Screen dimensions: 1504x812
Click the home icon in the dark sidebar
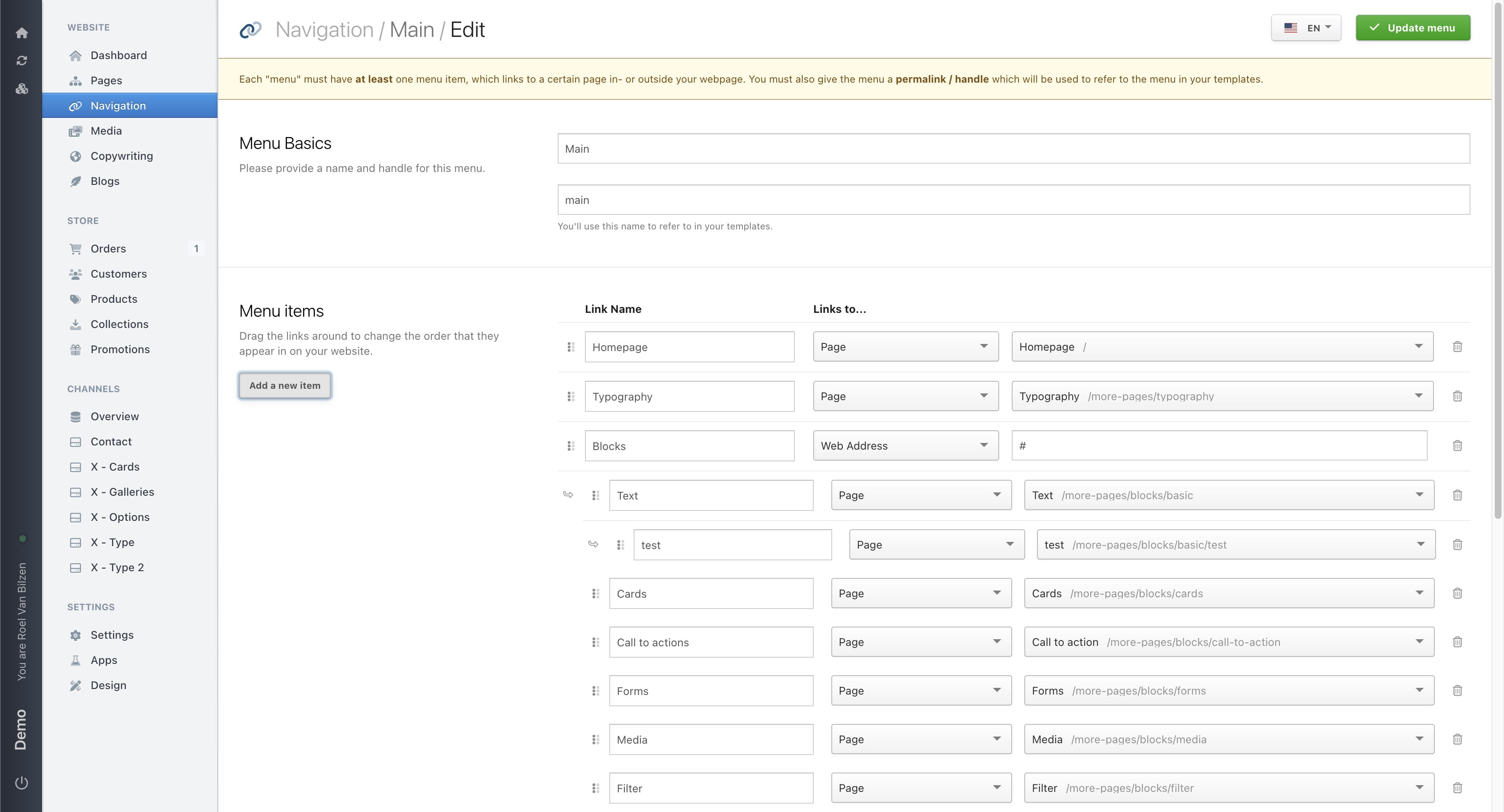click(x=21, y=33)
